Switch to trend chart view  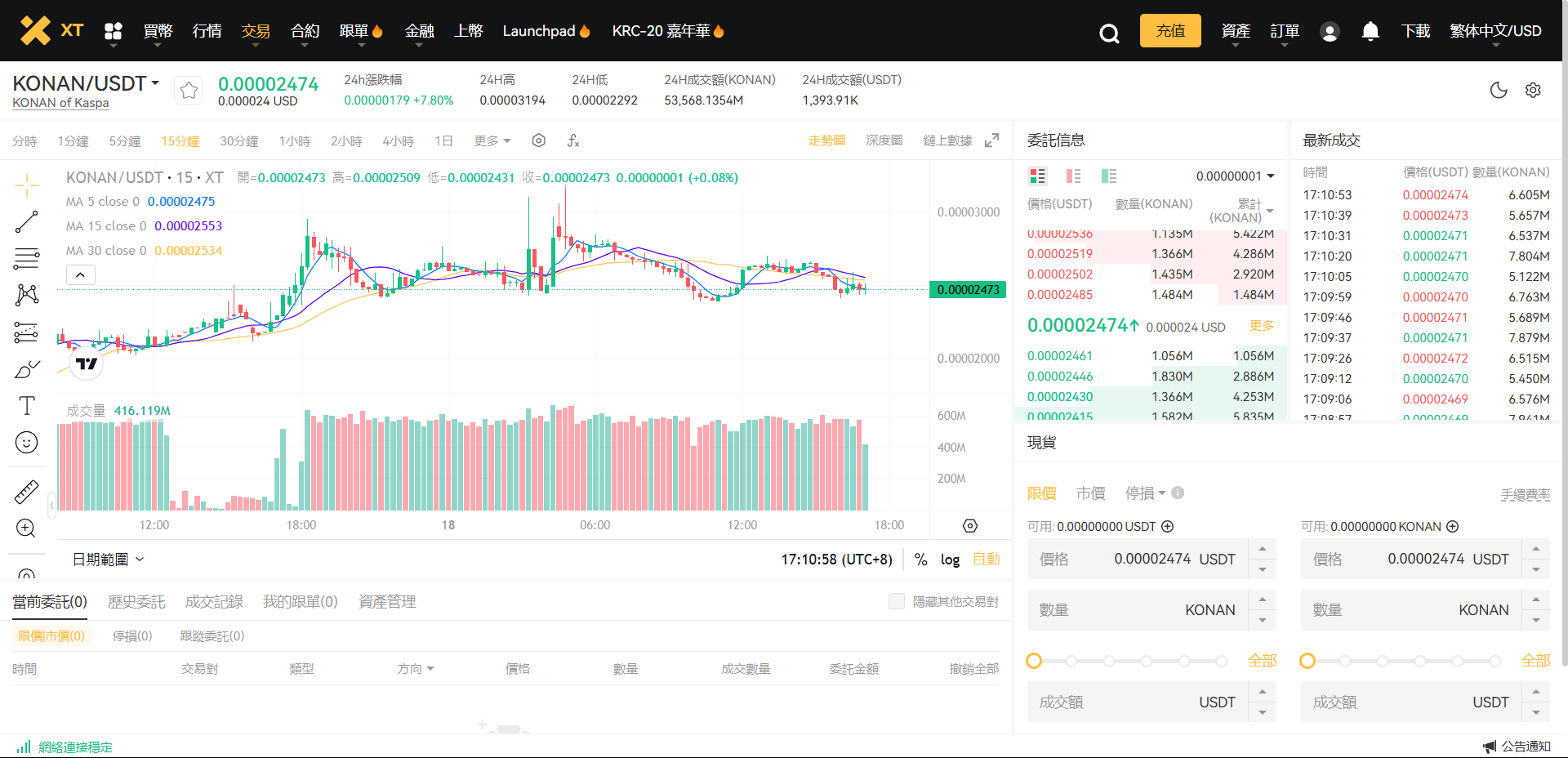pos(827,140)
